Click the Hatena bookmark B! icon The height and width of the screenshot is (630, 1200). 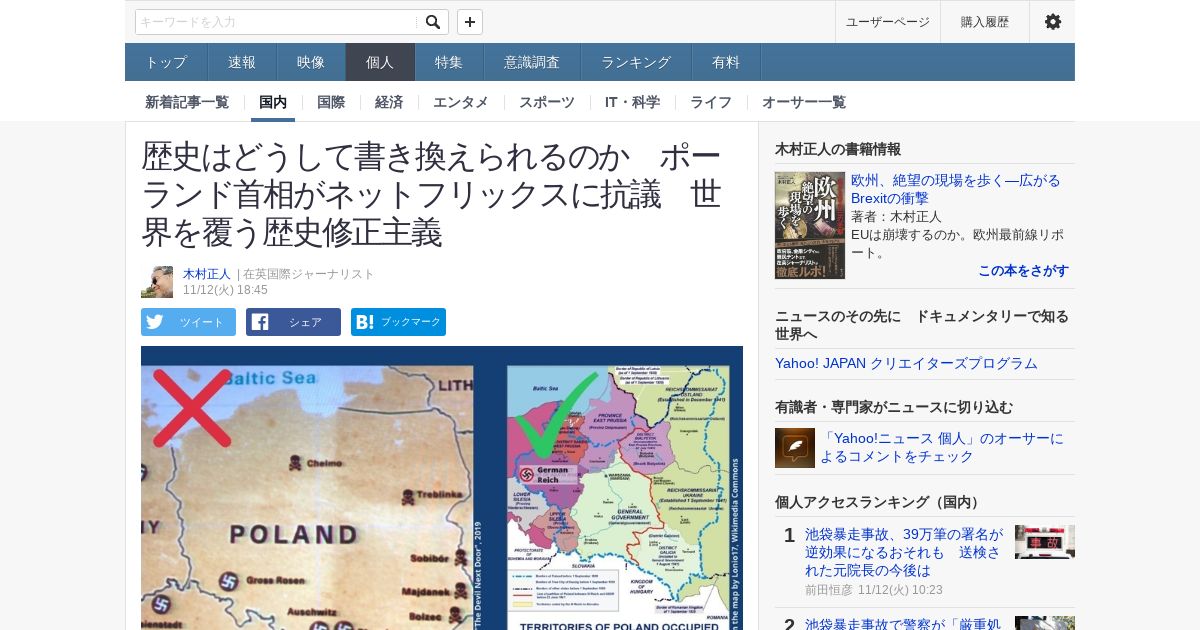click(365, 322)
